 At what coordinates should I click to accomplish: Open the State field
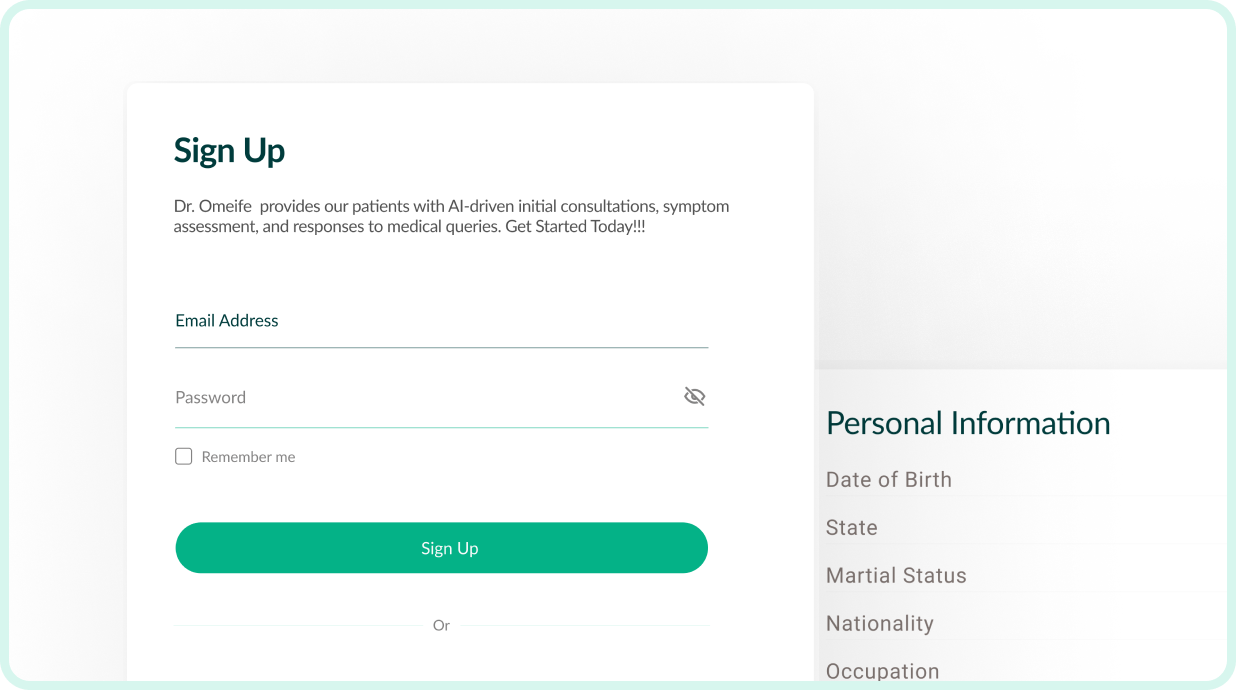click(852, 528)
